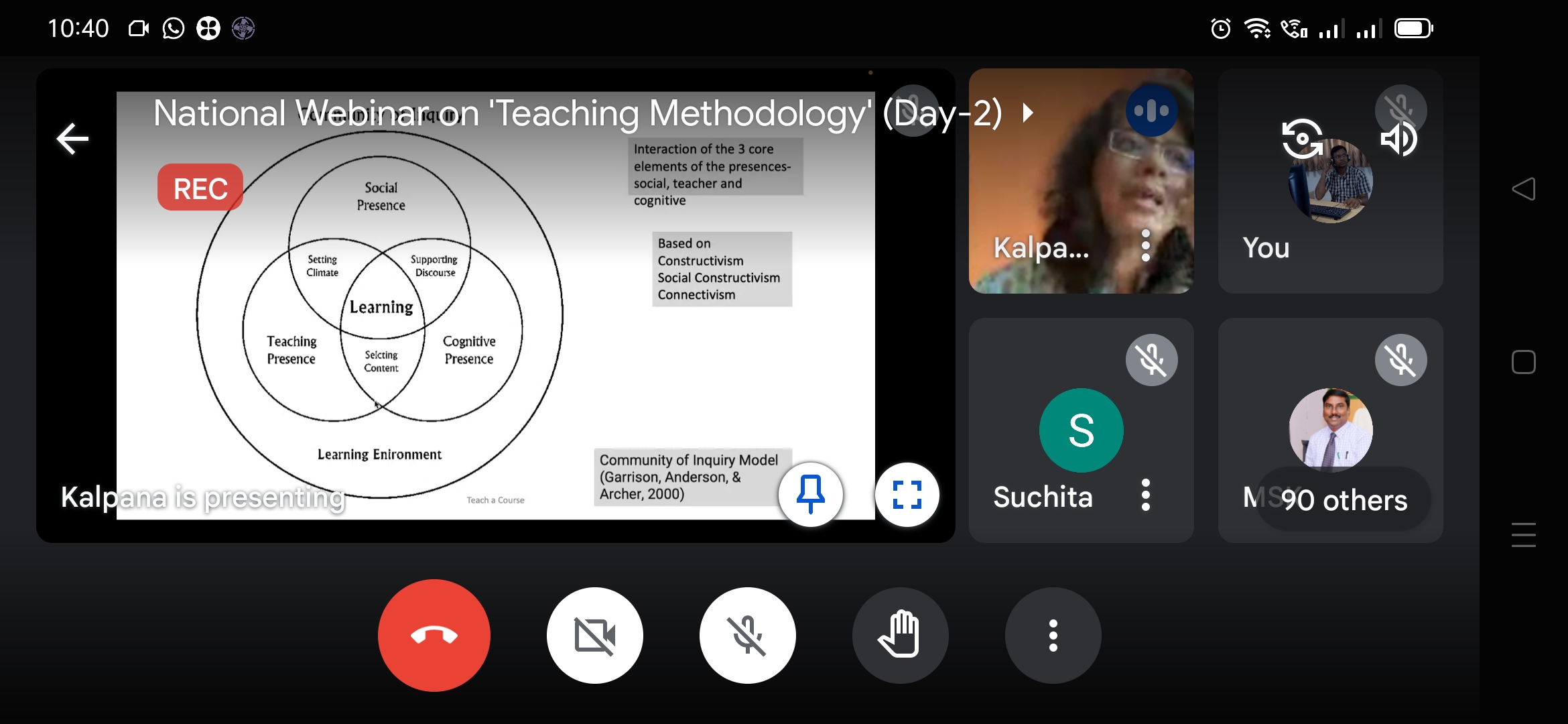Select Suchita's participant tile avatar
This screenshot has width=1568, height=724.
(x=1081, y=430)
